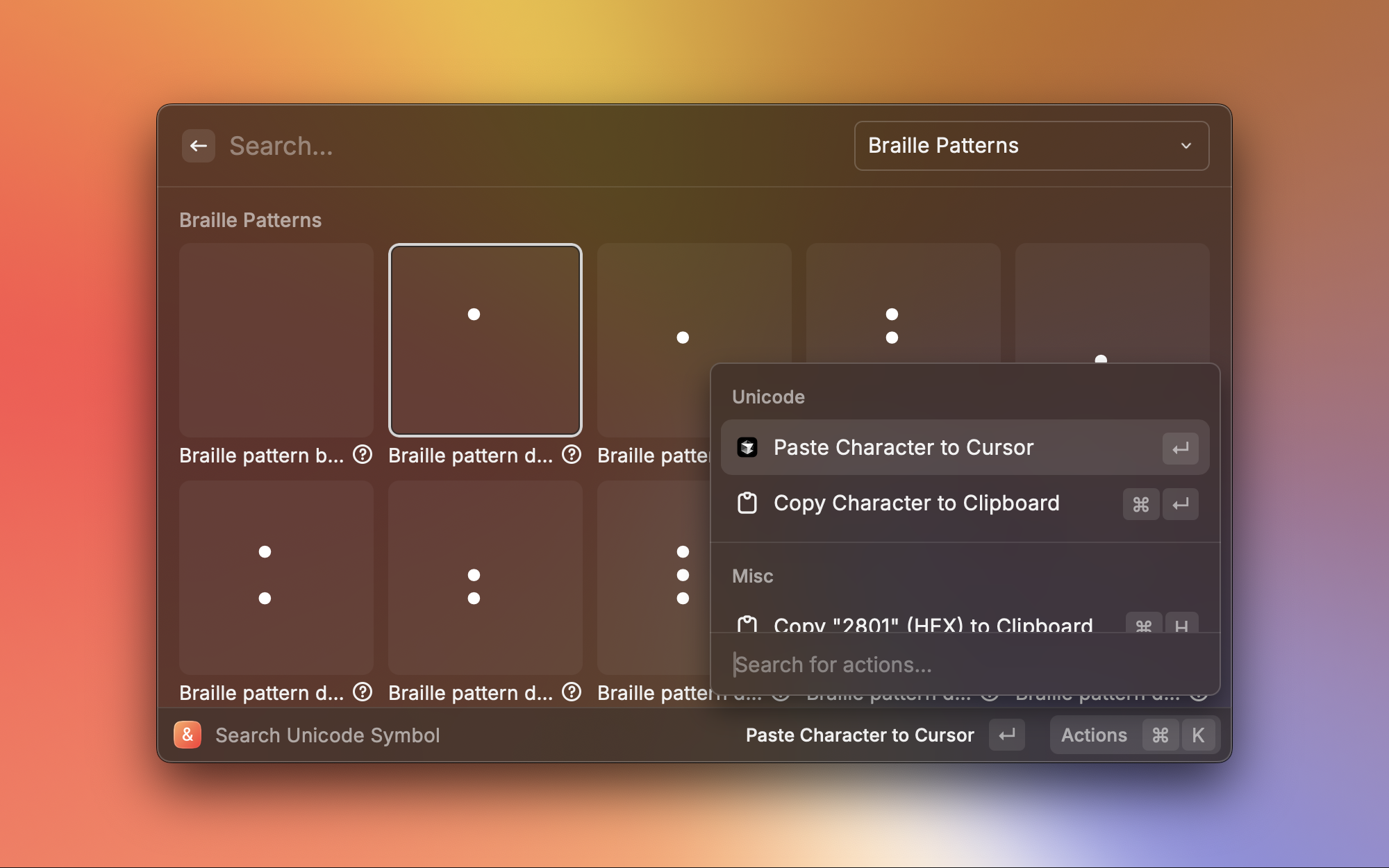
Task: Click help icon on bottom-left tile's label
Action: [x=363, y=692]
